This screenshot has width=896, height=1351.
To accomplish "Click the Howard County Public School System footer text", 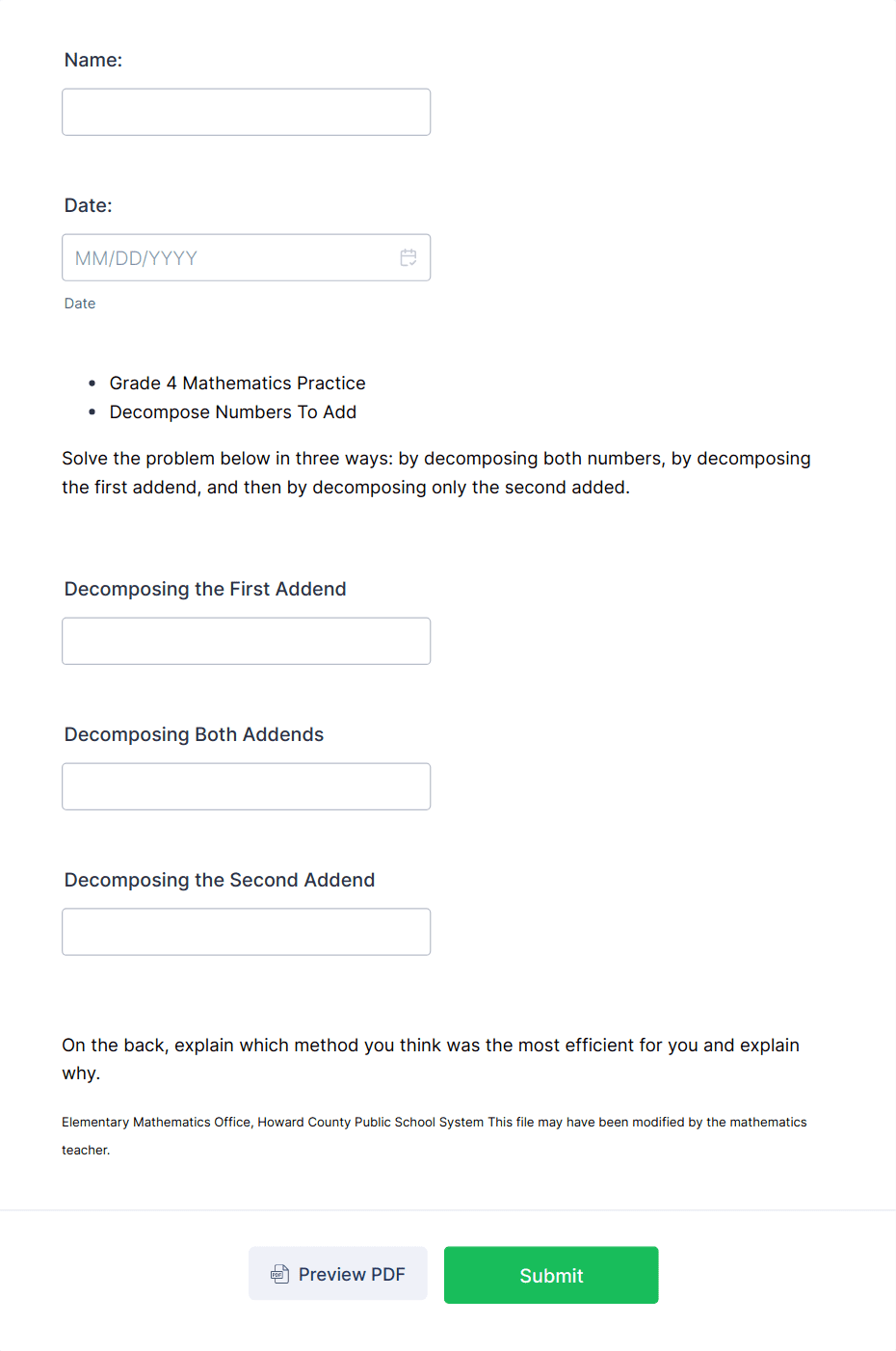I will (x=434, y=1123).
